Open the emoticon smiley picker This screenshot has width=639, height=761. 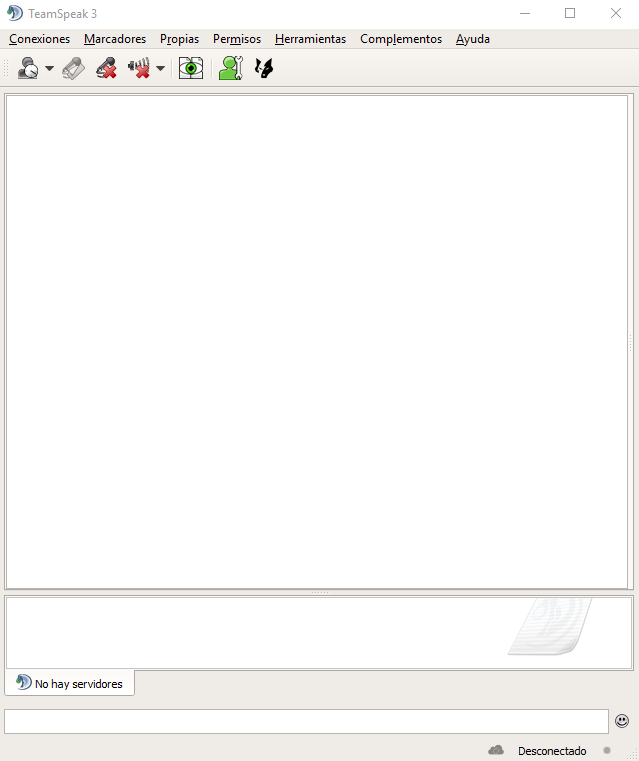[x=622, y=721]
